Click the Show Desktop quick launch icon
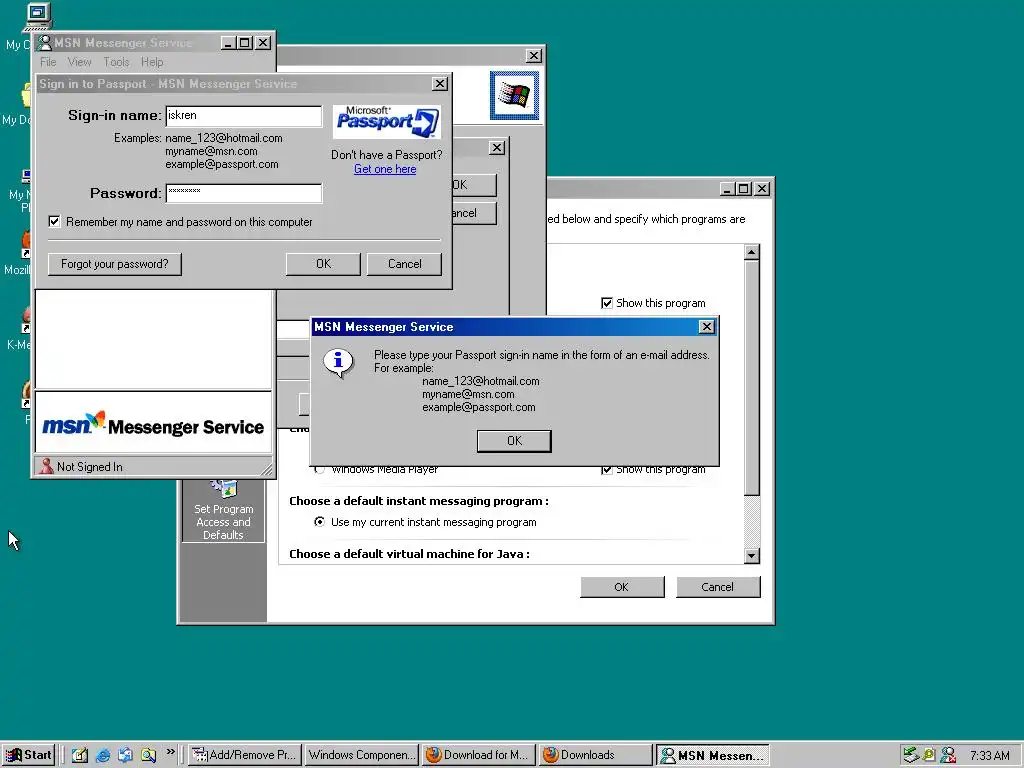Image resolution: width=1024 pixels, height=768 pixels. pos(80,755)
